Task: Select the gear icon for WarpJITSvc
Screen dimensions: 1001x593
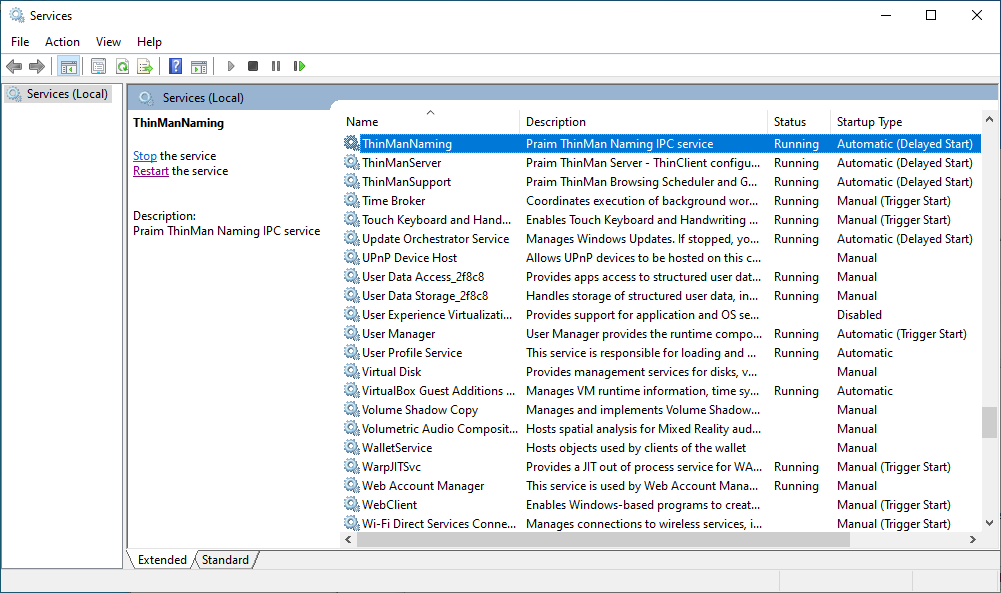Action: click(x=352, y=467)
